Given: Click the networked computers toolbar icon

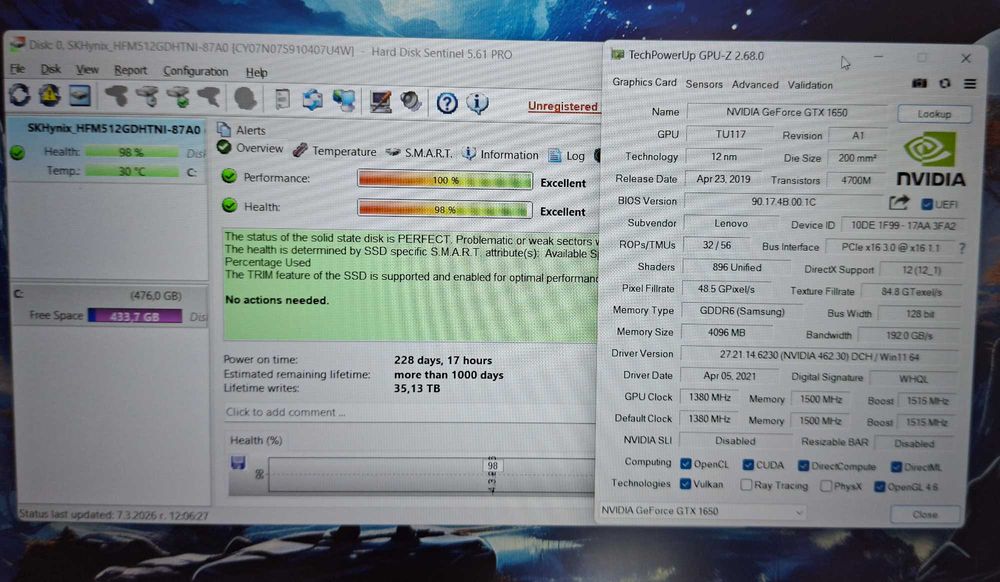Looking at the screenshot, I should coord(343,100).
